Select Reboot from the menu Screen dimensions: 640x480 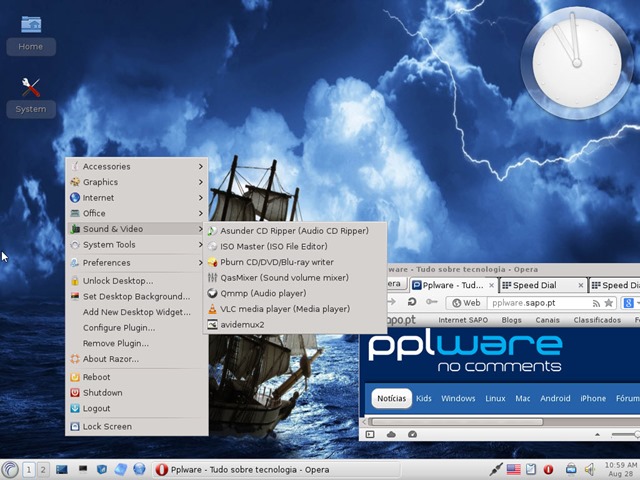tap(137, 377)
